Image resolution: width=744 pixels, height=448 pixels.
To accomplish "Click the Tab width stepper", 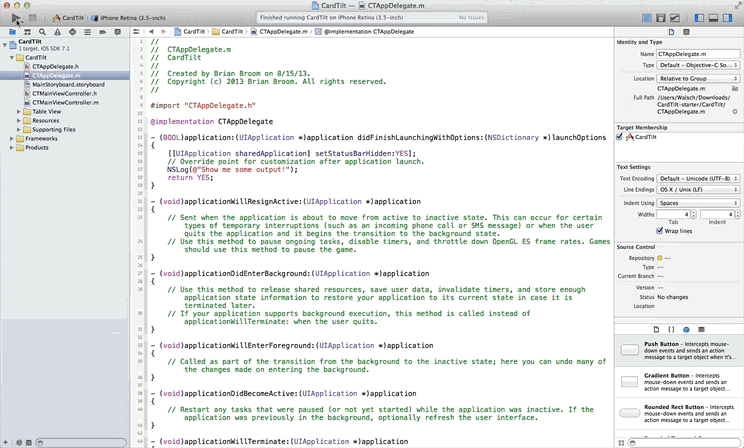I will click(694, 215).
